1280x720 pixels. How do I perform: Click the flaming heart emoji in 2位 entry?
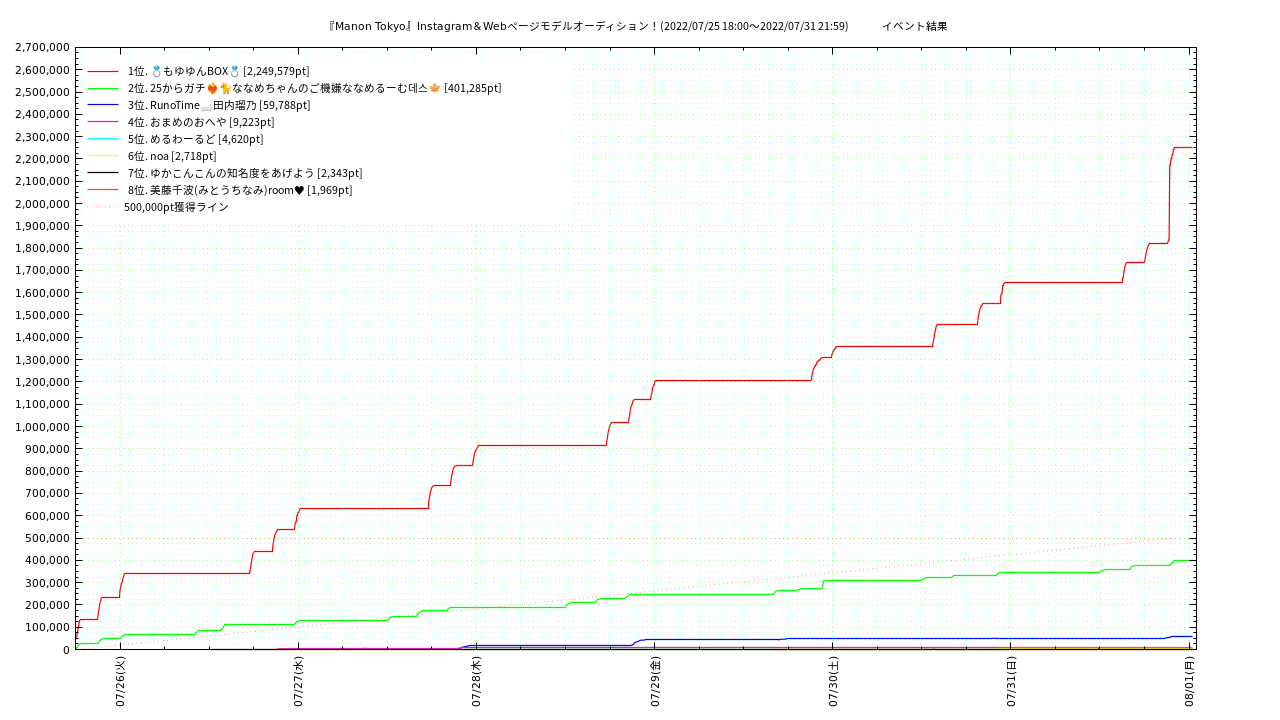213,88
